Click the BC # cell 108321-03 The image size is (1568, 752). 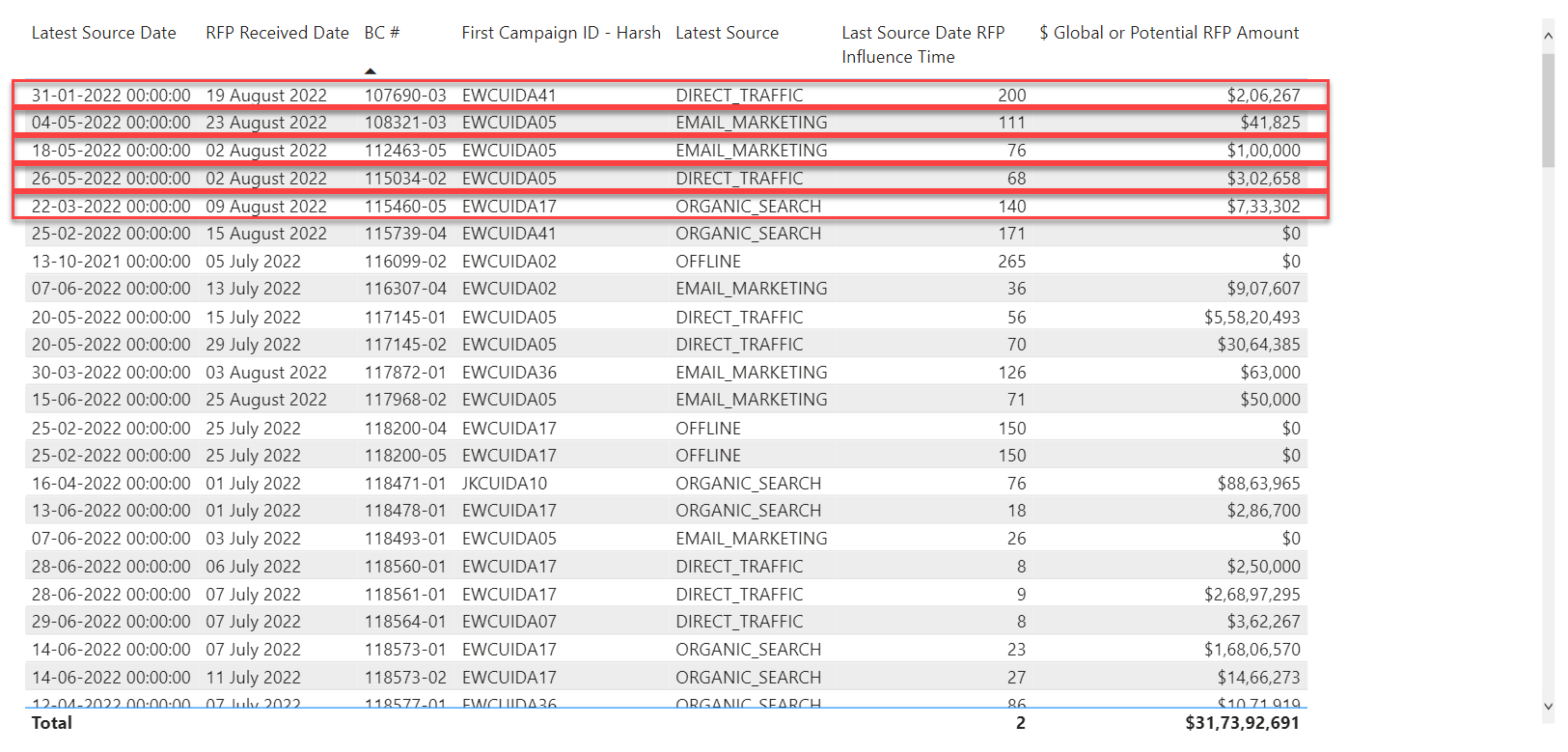tap(405, 123)
